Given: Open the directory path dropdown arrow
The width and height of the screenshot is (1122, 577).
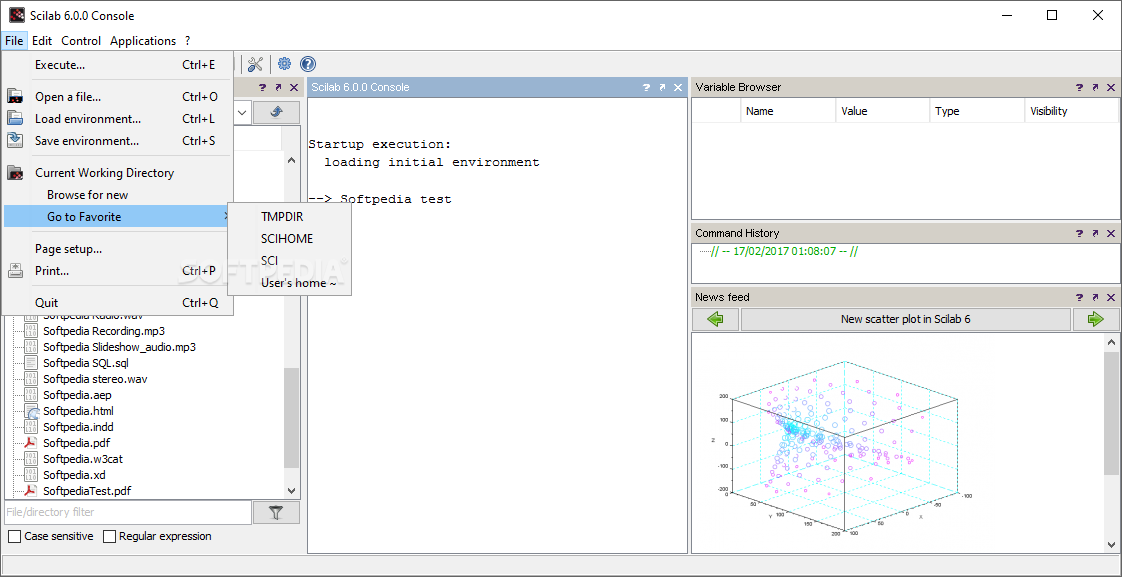Looking at the screenshot, I should click(x=242, y=112).
